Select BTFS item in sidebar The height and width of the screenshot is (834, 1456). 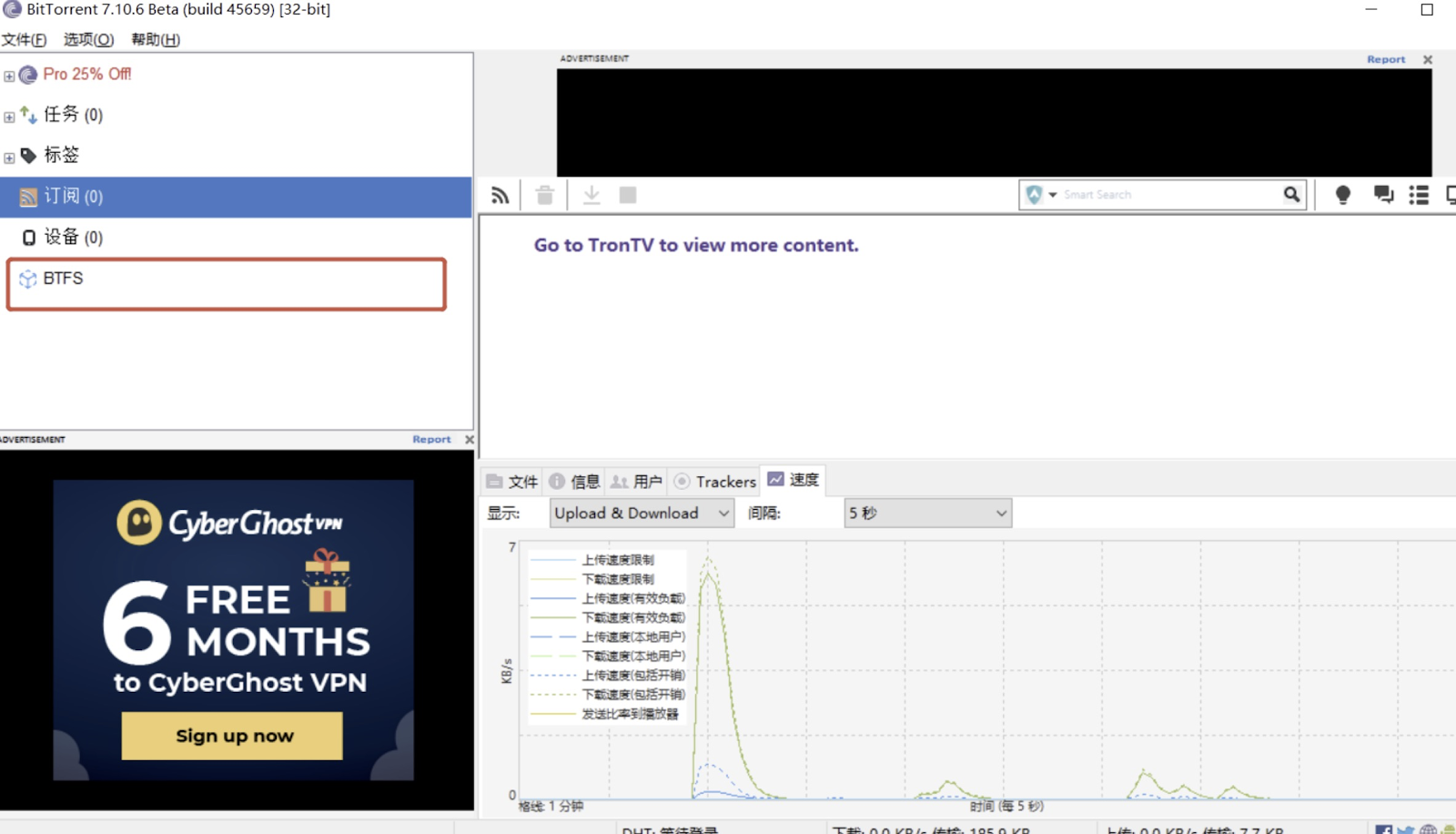(63, 279)
